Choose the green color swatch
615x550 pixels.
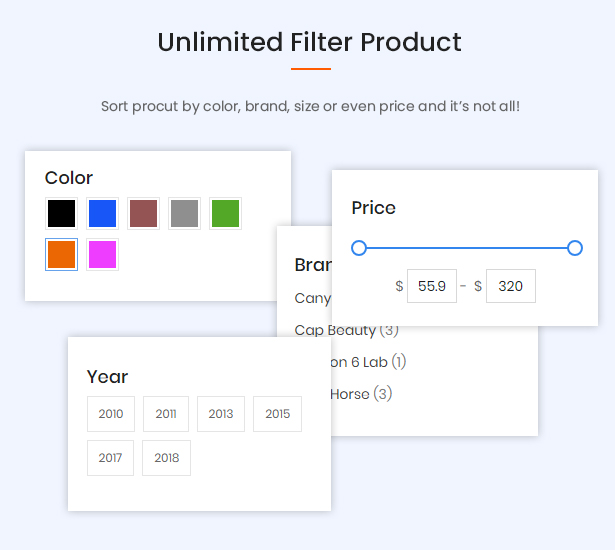pos(225,213)
